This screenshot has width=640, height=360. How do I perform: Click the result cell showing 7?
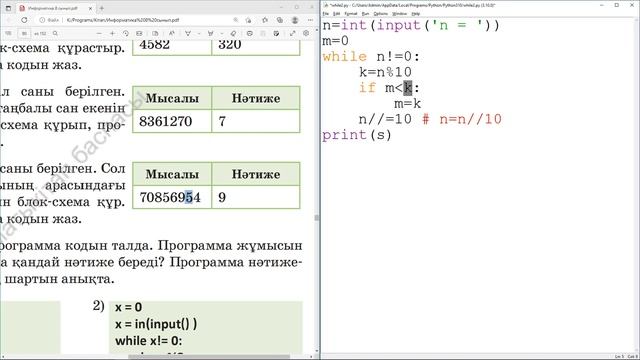(256, 121)
